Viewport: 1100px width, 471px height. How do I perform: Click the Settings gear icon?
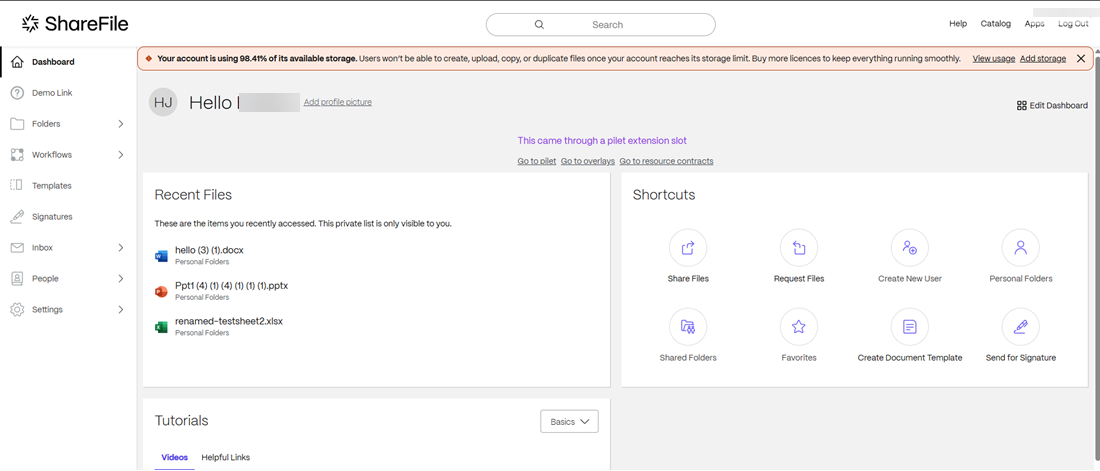pos(18,310)
